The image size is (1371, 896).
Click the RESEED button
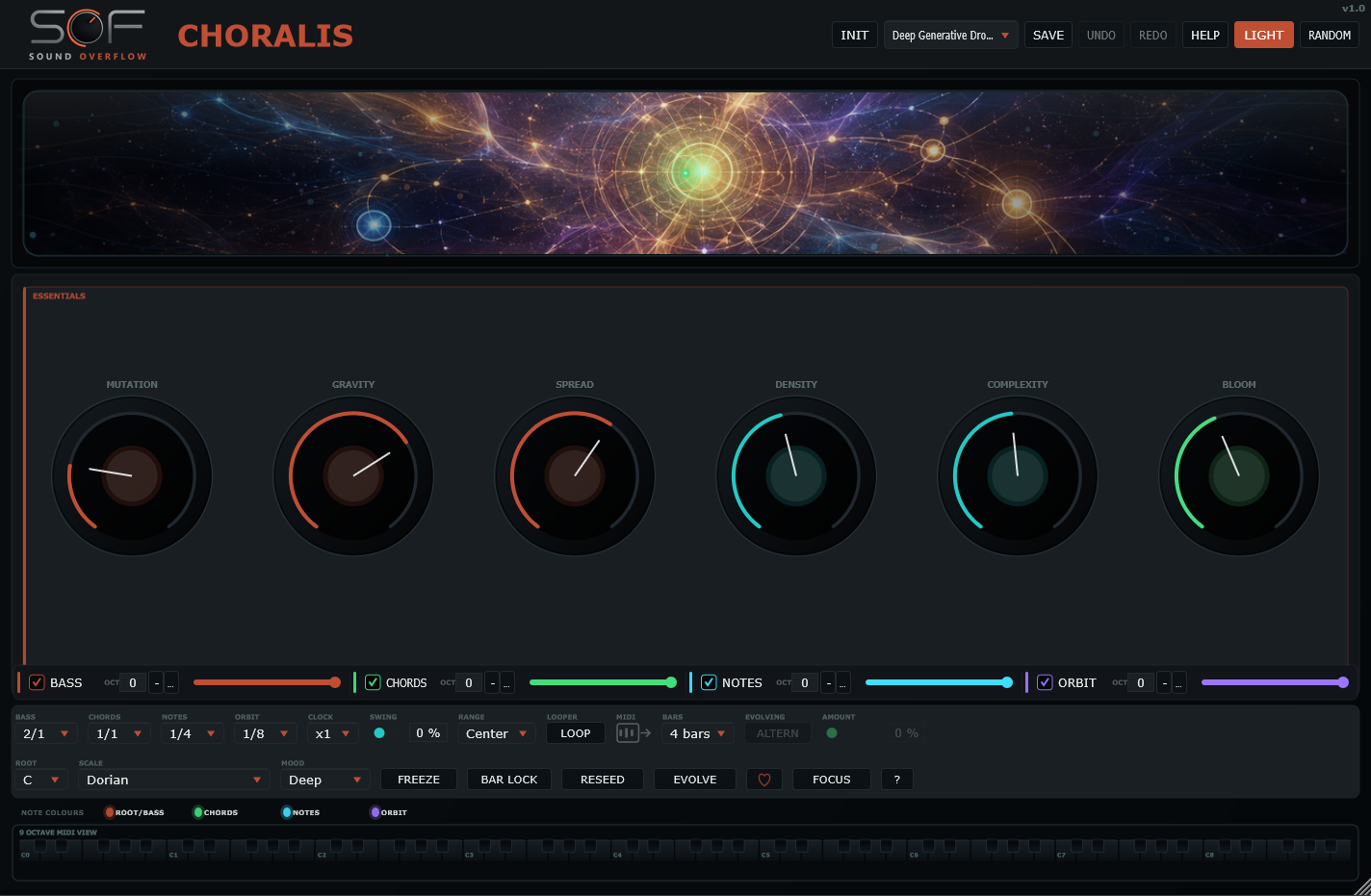[x=603, y=780]
